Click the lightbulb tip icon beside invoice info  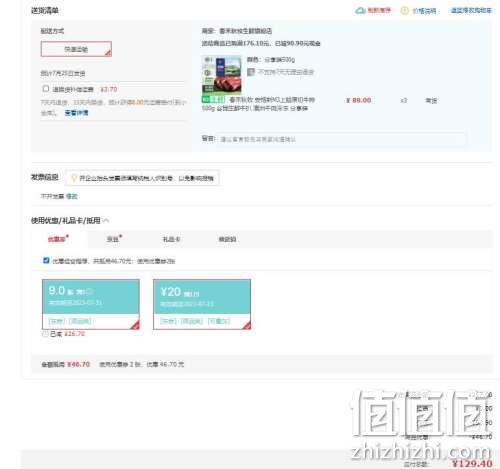[74, 178]
